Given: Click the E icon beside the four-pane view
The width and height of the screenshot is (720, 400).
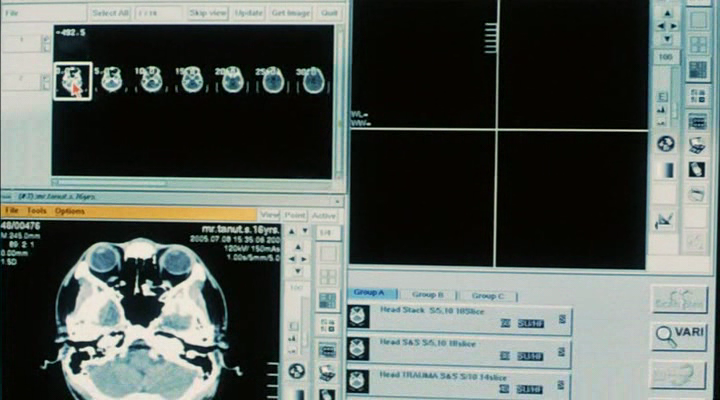Looking at the screenshot, I should tap(662, 97).
